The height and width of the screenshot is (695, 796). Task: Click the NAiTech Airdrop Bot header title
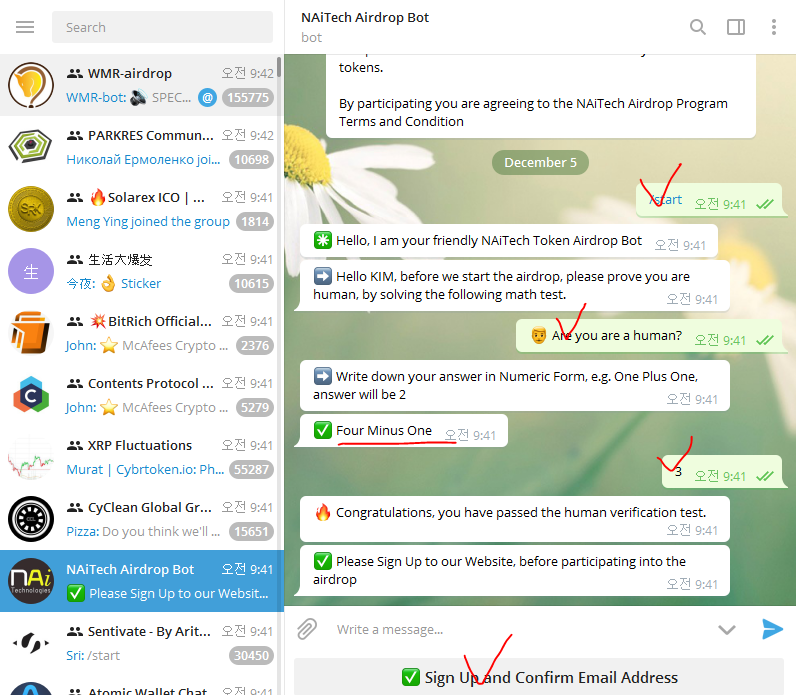point(364,17)
